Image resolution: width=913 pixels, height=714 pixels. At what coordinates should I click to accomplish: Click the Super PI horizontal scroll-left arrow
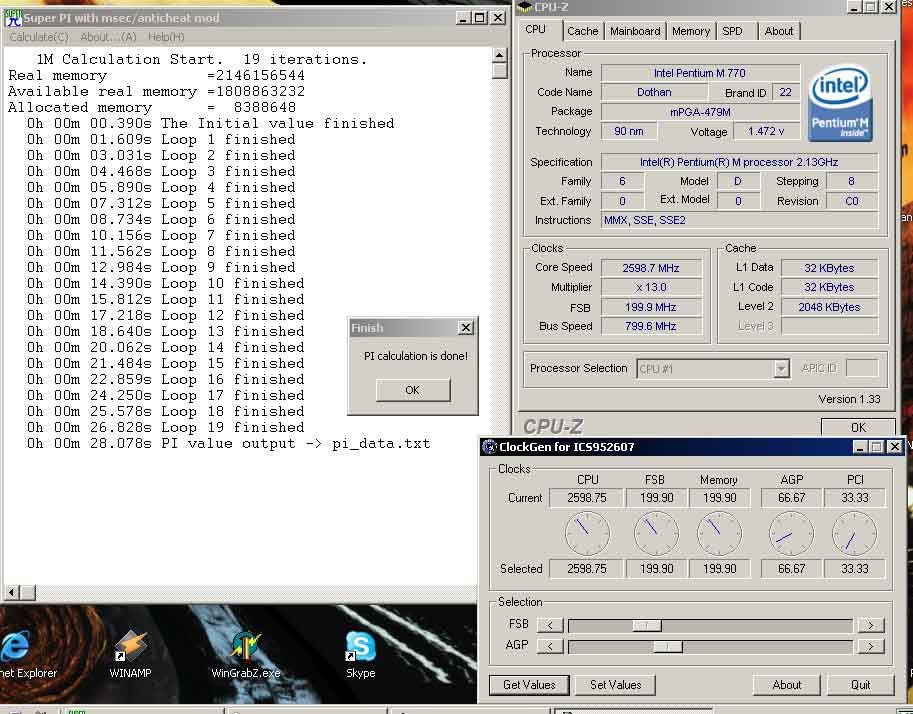11,593
